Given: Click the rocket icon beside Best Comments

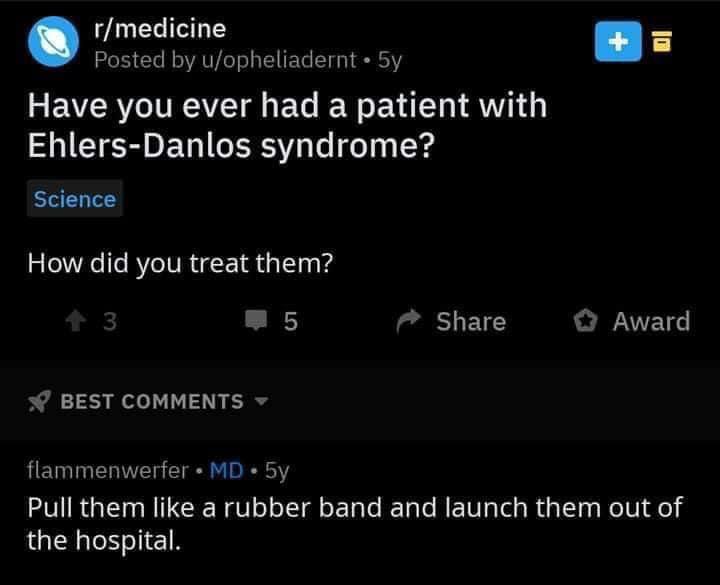Looking at the screenshot, I should click(39, 401).
